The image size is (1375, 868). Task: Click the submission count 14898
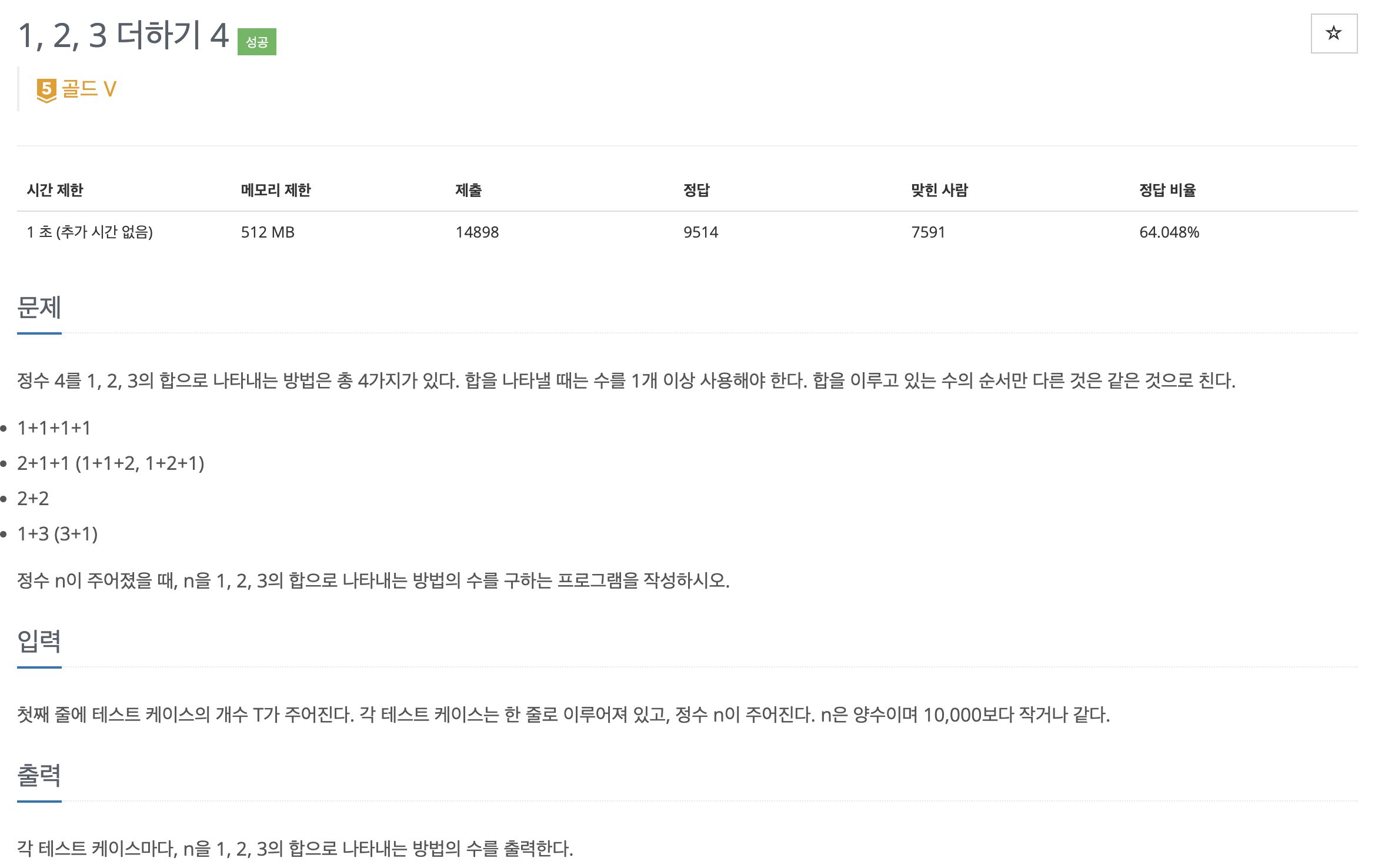point(477,232)
